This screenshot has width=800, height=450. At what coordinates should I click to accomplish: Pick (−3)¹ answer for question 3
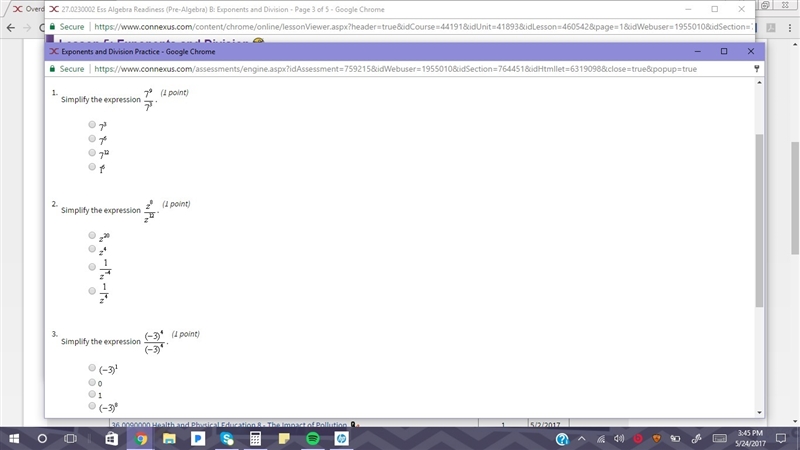coord(92,367)
